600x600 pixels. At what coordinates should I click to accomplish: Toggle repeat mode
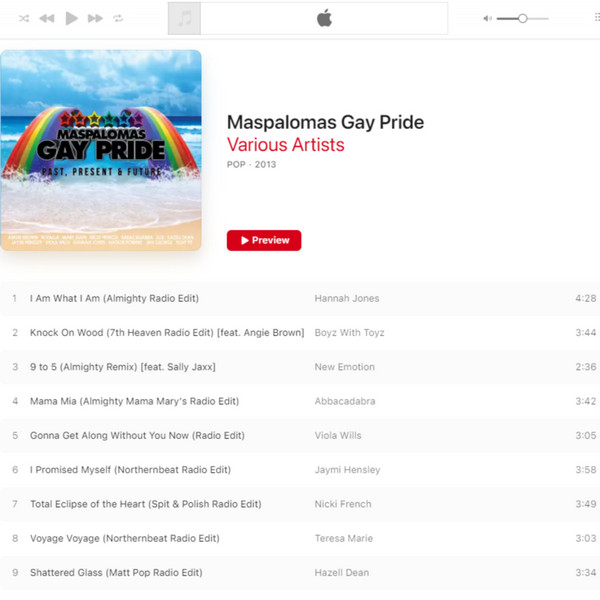pyautogui.click(x=118, y=18)
